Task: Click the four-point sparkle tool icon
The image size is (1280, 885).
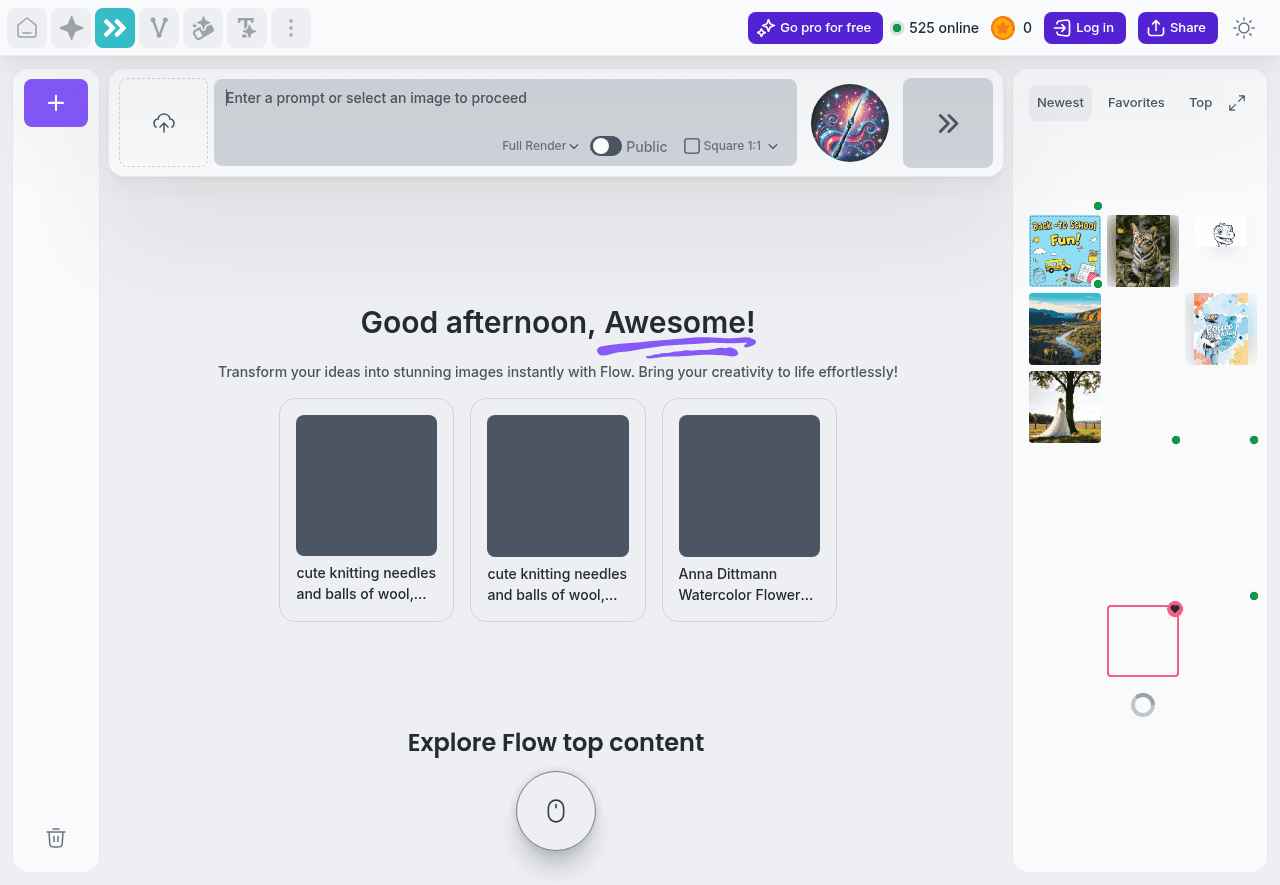Action: (71, 28)
